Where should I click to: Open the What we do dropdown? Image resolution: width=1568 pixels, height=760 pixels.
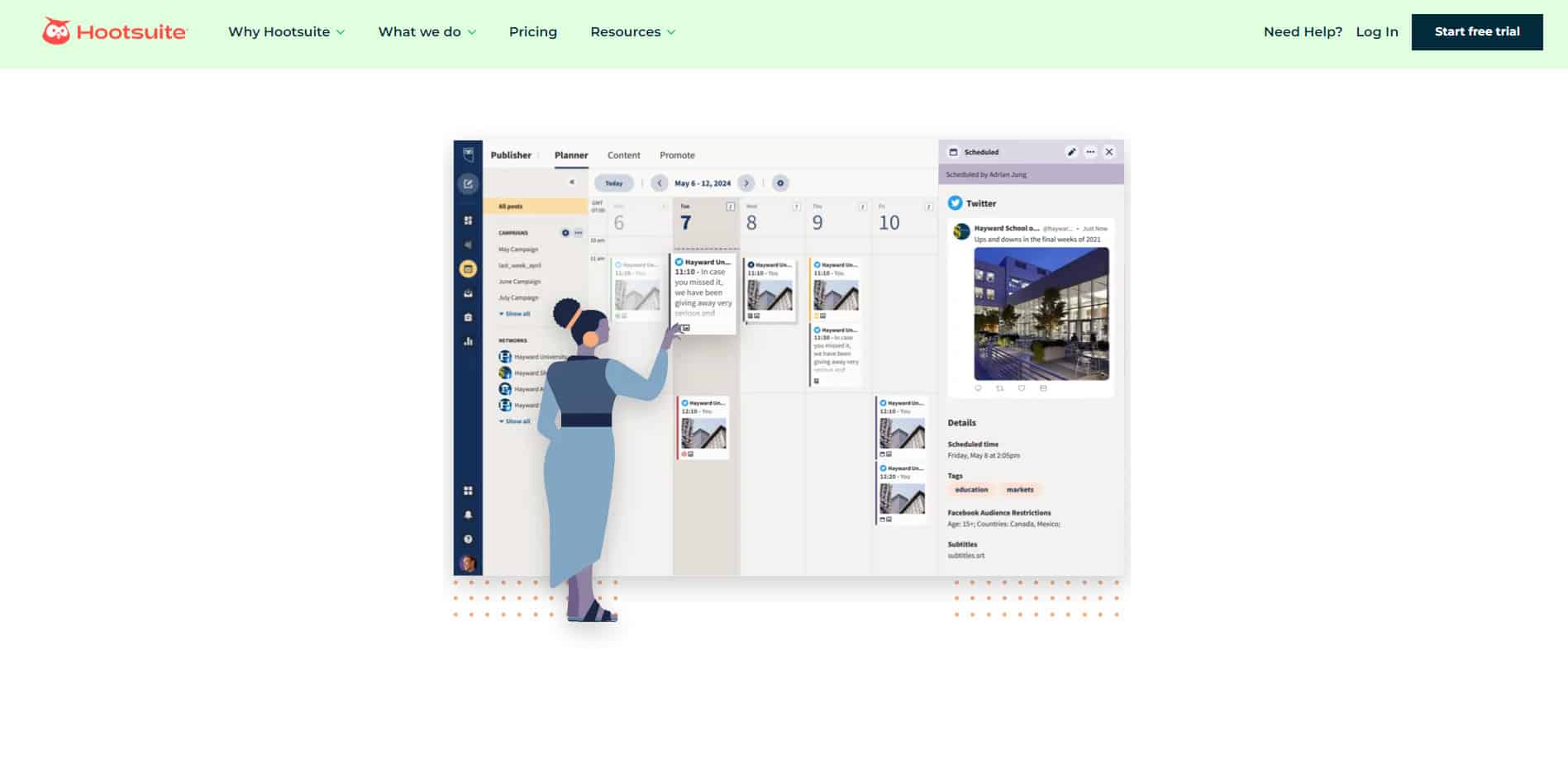pos(427,31)
